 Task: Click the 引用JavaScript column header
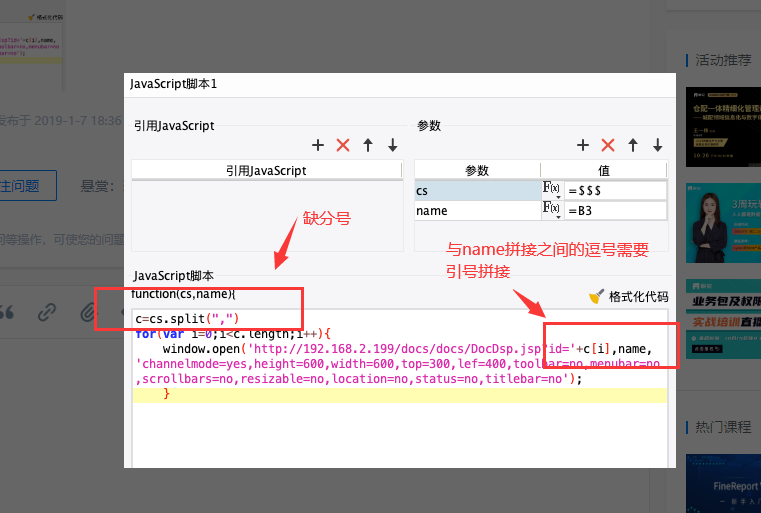tap(266, 170)
